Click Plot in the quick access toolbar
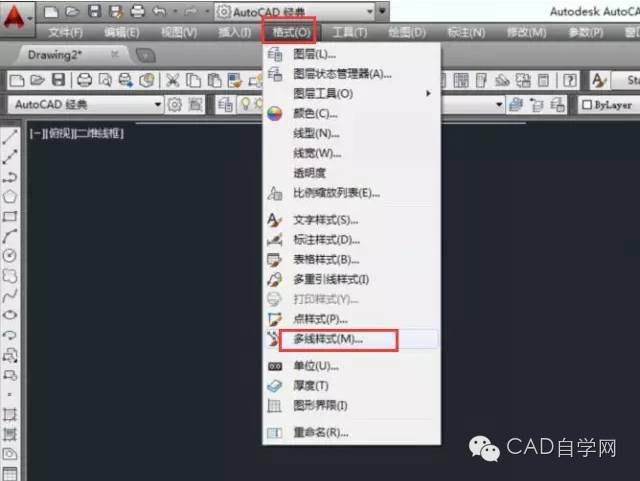 [137, 11]
